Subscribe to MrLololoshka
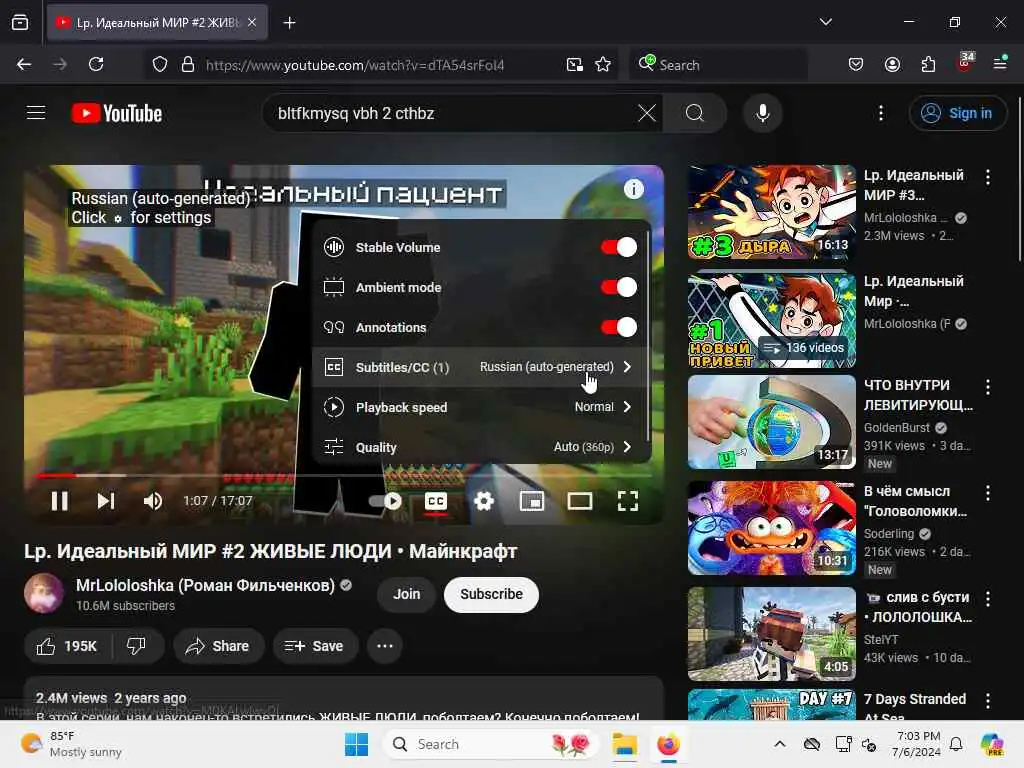Viewport: 1024px width, 768px height. pos(491,594)
